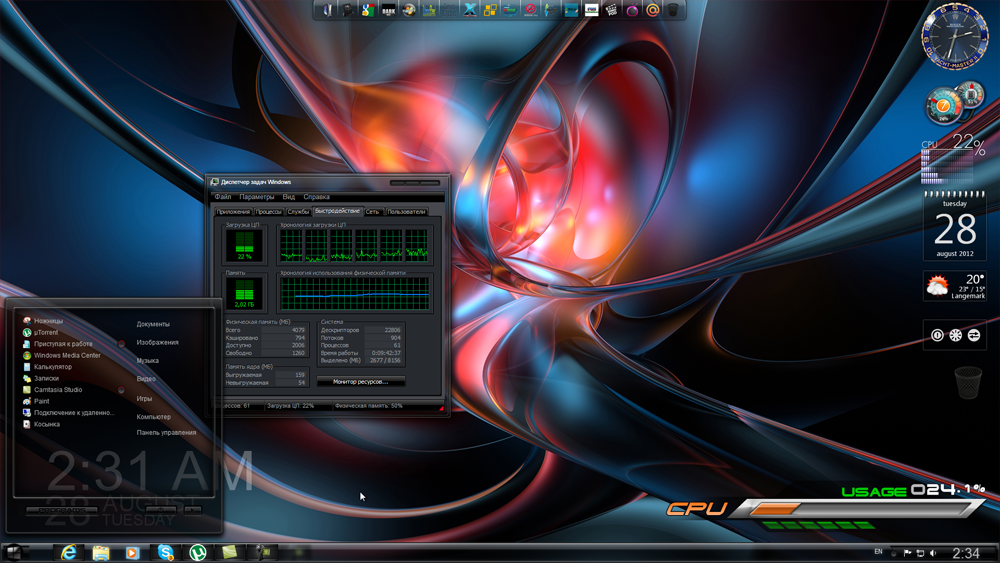Open Paint from the Start menu
Screen dimensions: 1000x563
36,401
